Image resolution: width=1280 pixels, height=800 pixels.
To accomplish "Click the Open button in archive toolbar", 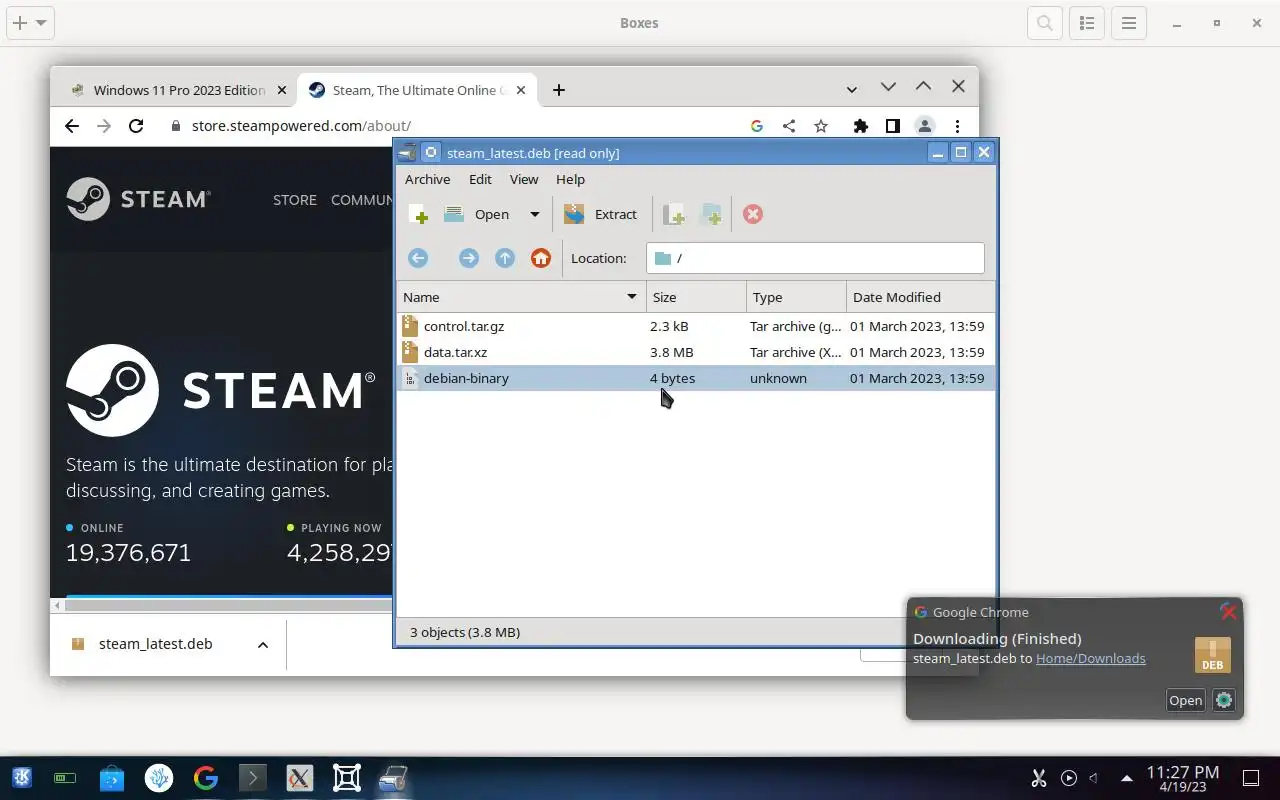I will click(x=477, y=214).
